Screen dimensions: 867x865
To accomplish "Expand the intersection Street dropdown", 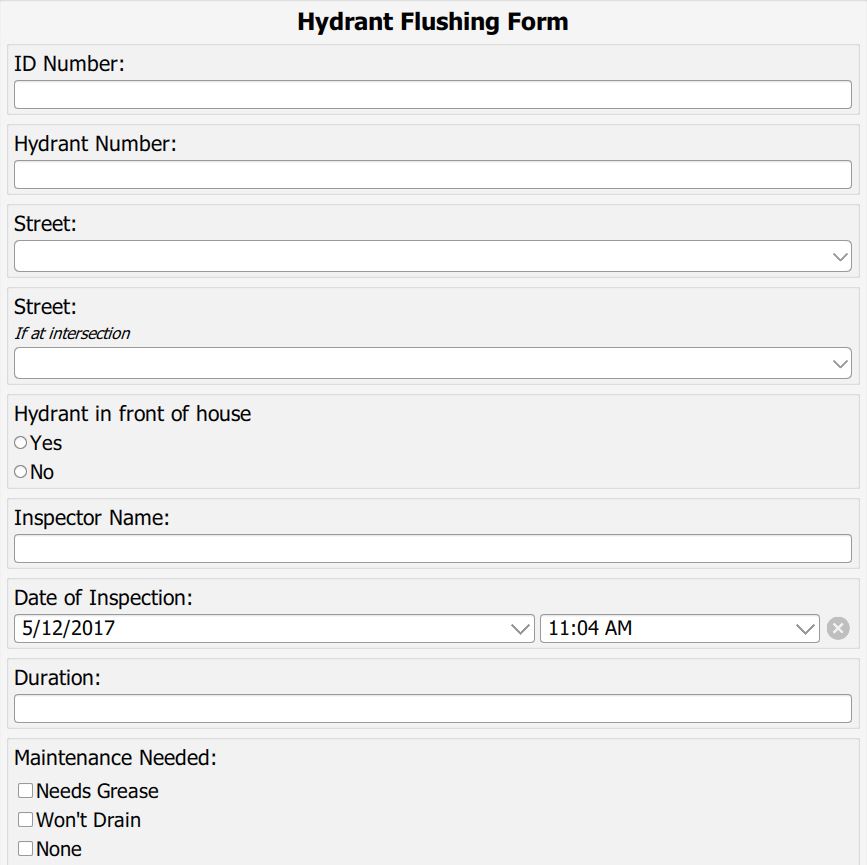I will 839,364.
